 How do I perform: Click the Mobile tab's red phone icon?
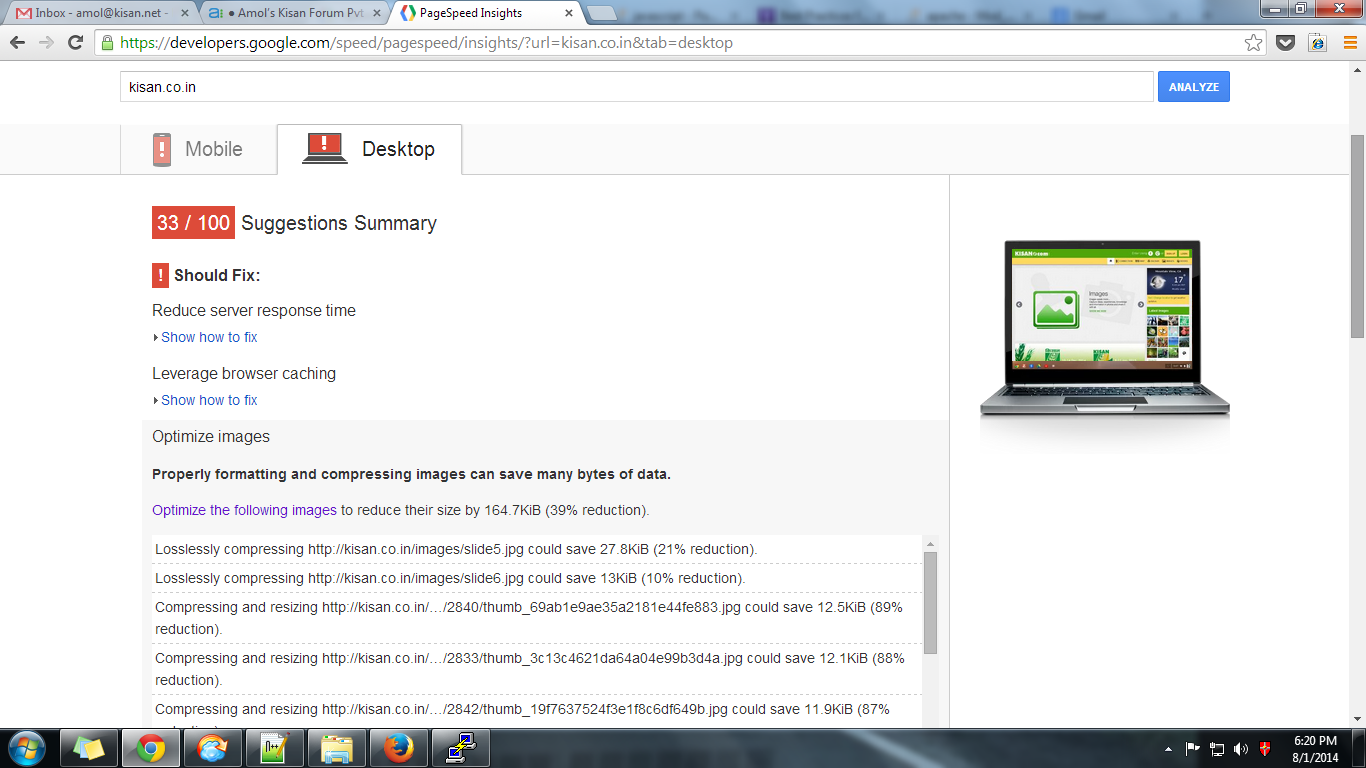[162, 149]
